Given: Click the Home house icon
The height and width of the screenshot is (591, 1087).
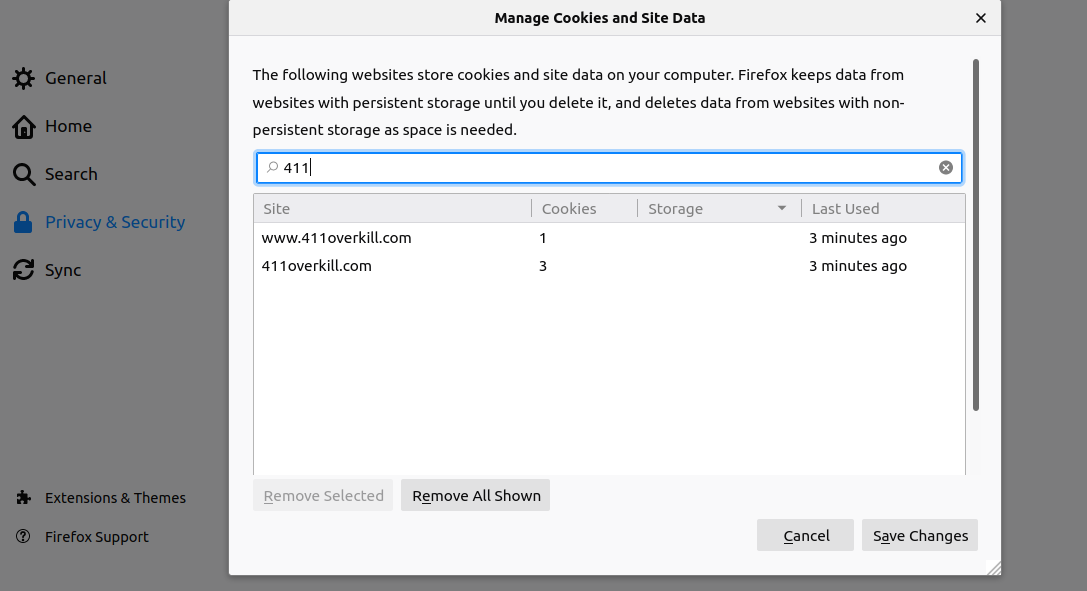Looking at the screenshot, I should [x=23, y=126].
